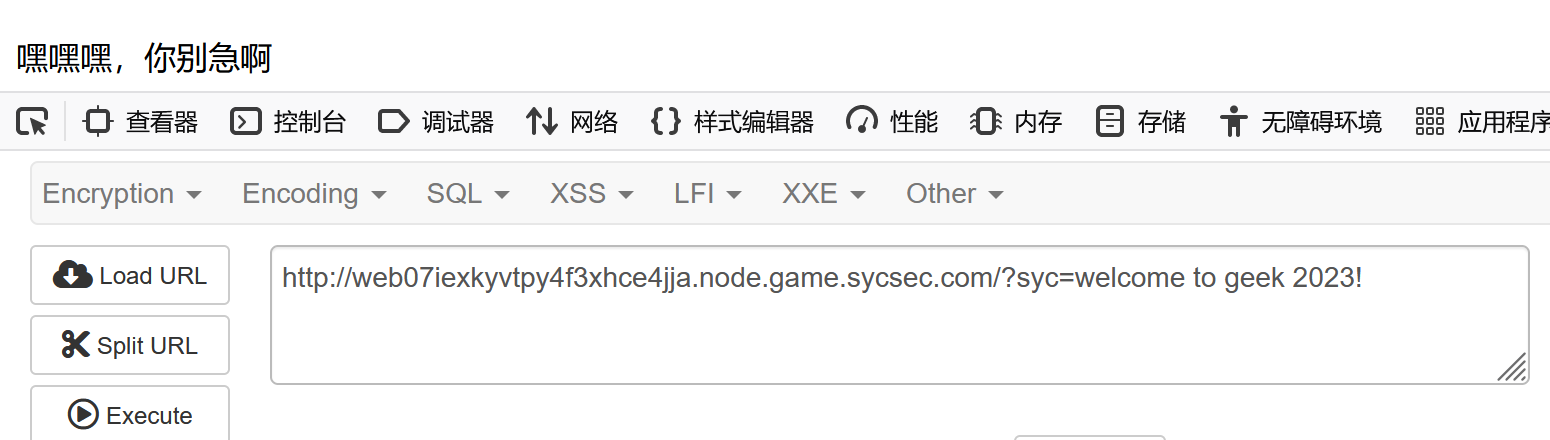Open the XXE dropdown menu
The width and height of the screenshot is (1550, 440).
pos(823,194)
